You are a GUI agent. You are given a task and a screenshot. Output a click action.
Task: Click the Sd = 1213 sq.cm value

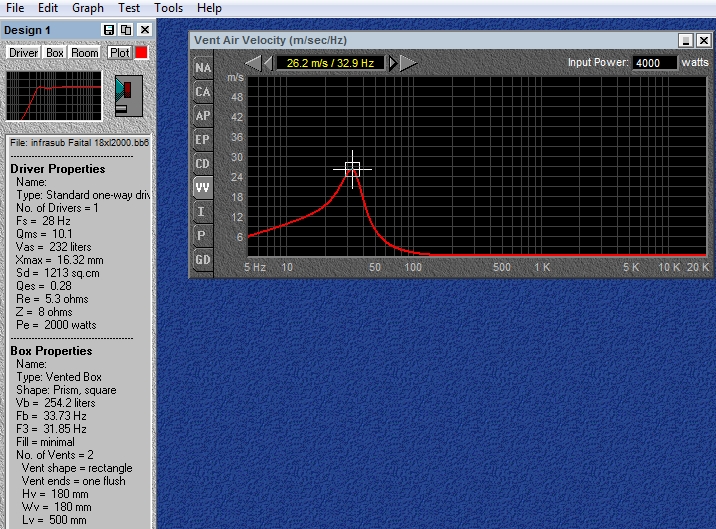(58, 273)
